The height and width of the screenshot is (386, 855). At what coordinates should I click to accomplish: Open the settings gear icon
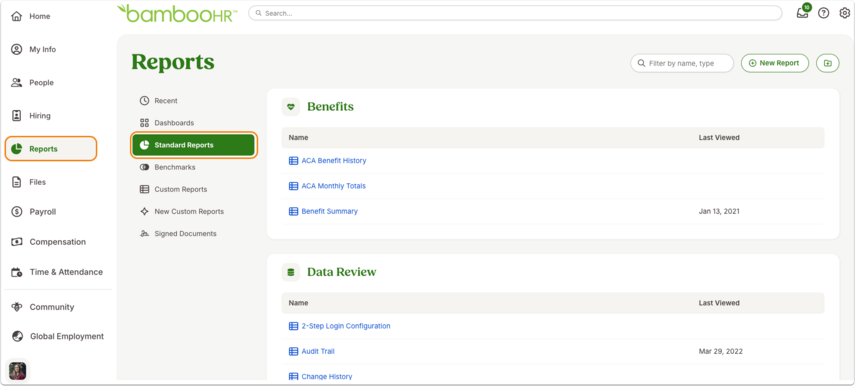[844, 13]
